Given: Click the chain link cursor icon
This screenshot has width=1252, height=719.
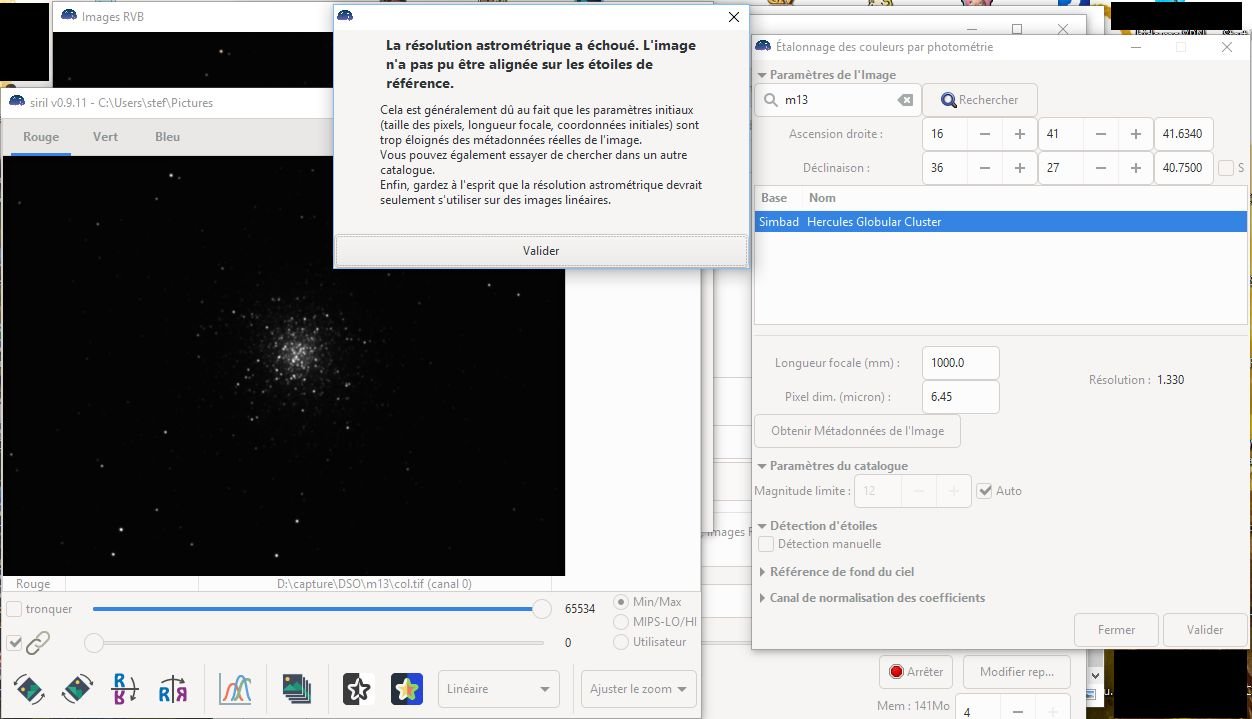Looking at the screenshot, I should click(x=38, y=643).
